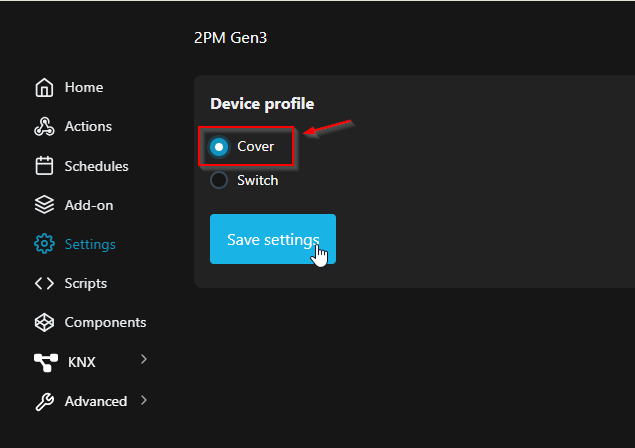This screenshot has height=448, width=635.
Task: Choose the Switch profile label text
Action: [257, 181]
